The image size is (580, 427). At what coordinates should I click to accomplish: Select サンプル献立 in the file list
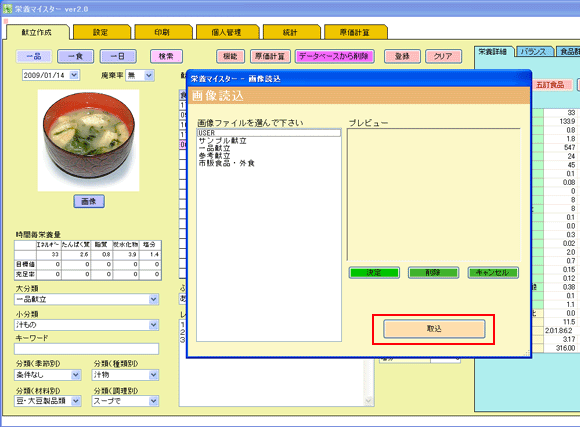[223, 141]
